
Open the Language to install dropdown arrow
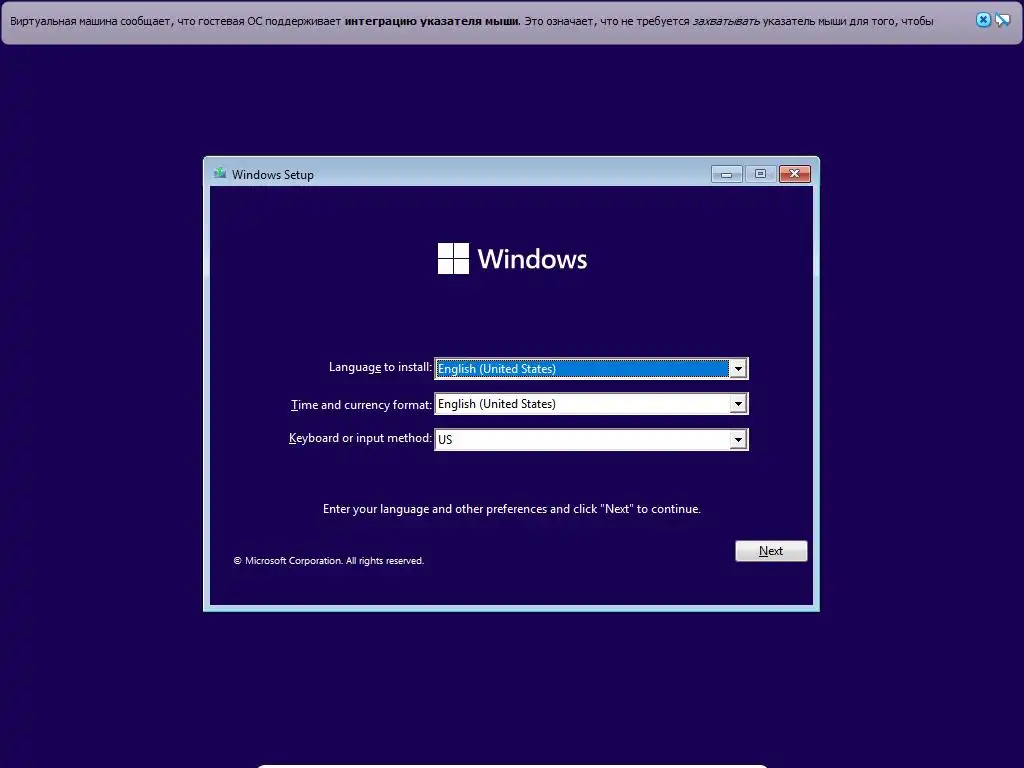(738, 369)
